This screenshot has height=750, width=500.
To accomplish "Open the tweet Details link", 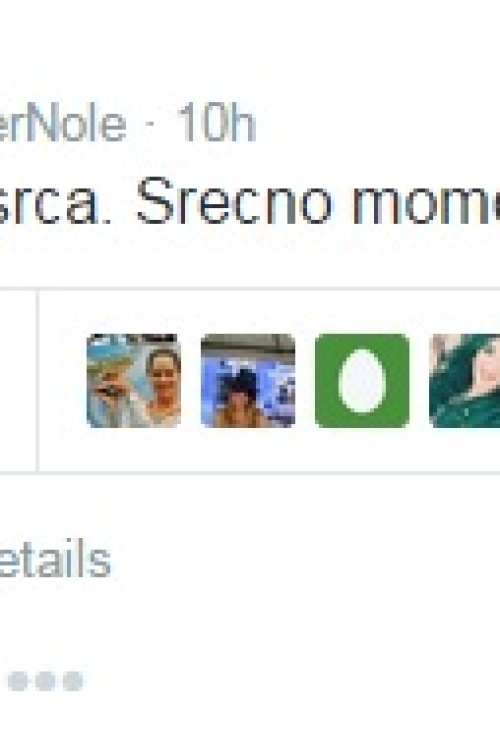I will point(55,559).
